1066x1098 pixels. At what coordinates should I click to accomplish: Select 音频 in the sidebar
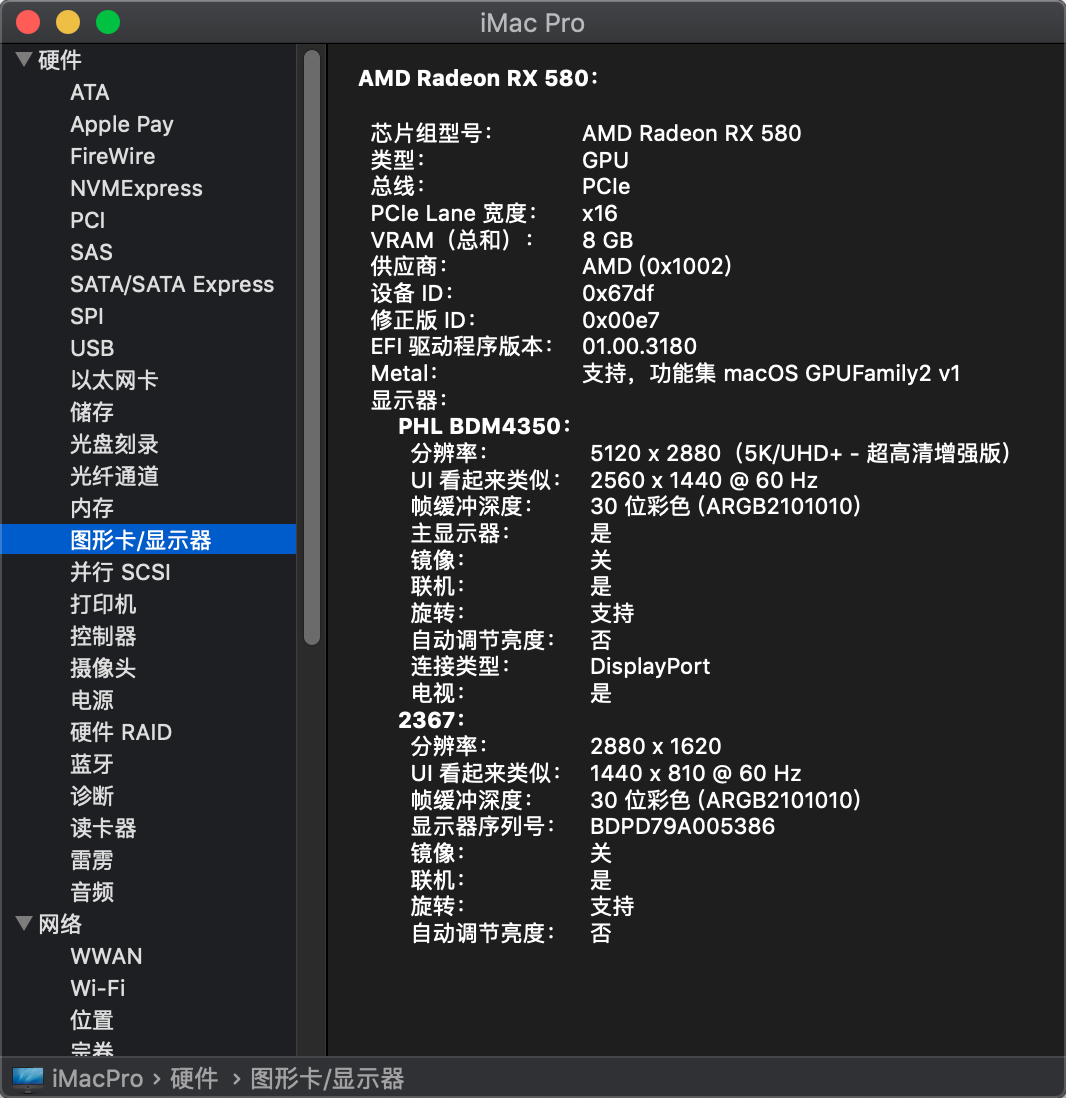[x=92, y=892]
